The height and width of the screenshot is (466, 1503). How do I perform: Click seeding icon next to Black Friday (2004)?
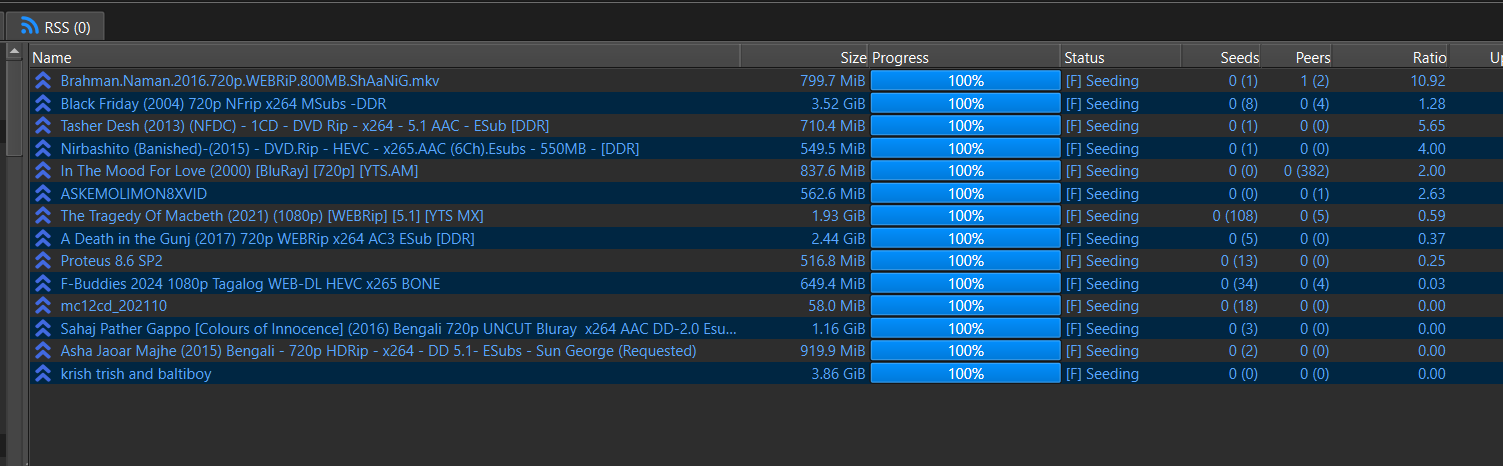43,103
